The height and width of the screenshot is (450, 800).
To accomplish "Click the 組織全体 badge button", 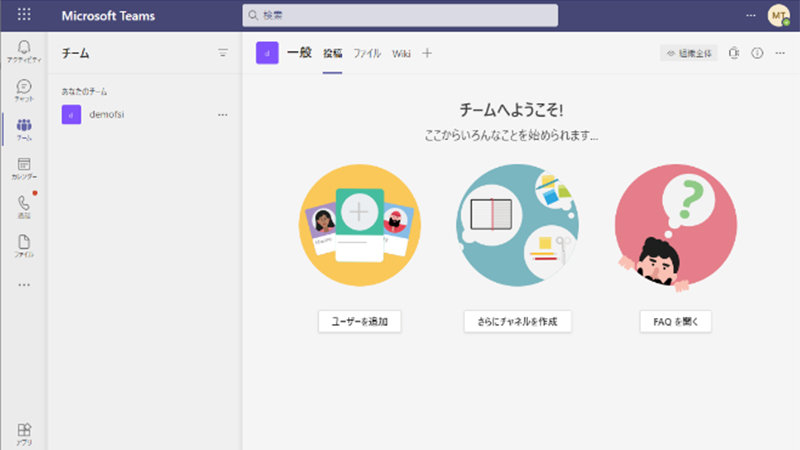I will (689, 53).
